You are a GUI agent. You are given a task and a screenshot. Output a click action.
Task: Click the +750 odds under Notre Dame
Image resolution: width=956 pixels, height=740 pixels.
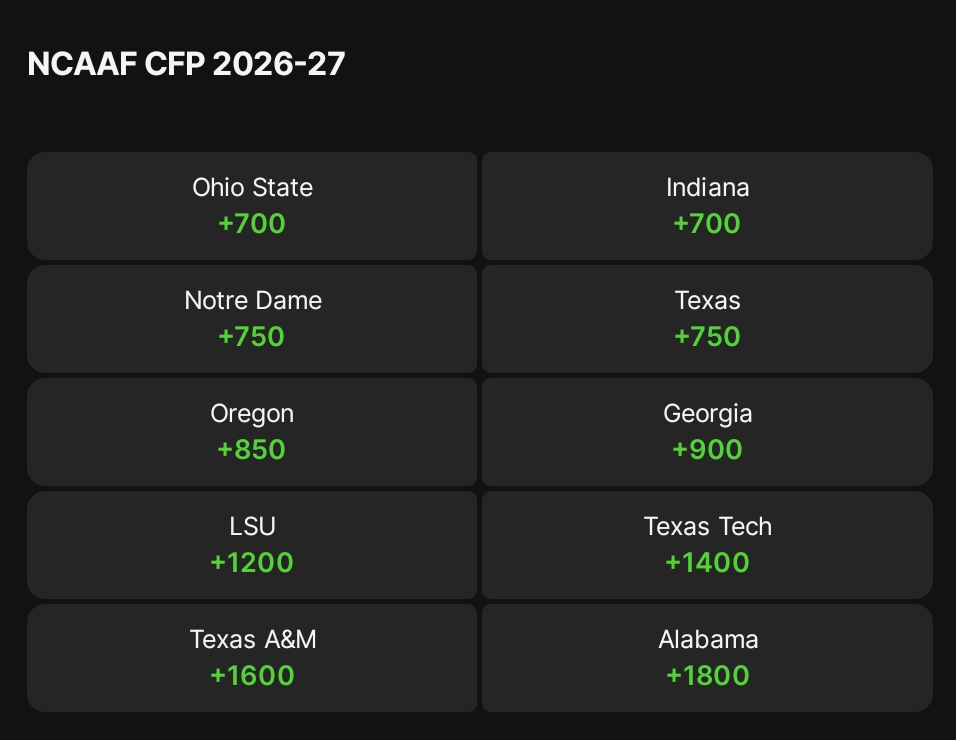coord(252,337)
